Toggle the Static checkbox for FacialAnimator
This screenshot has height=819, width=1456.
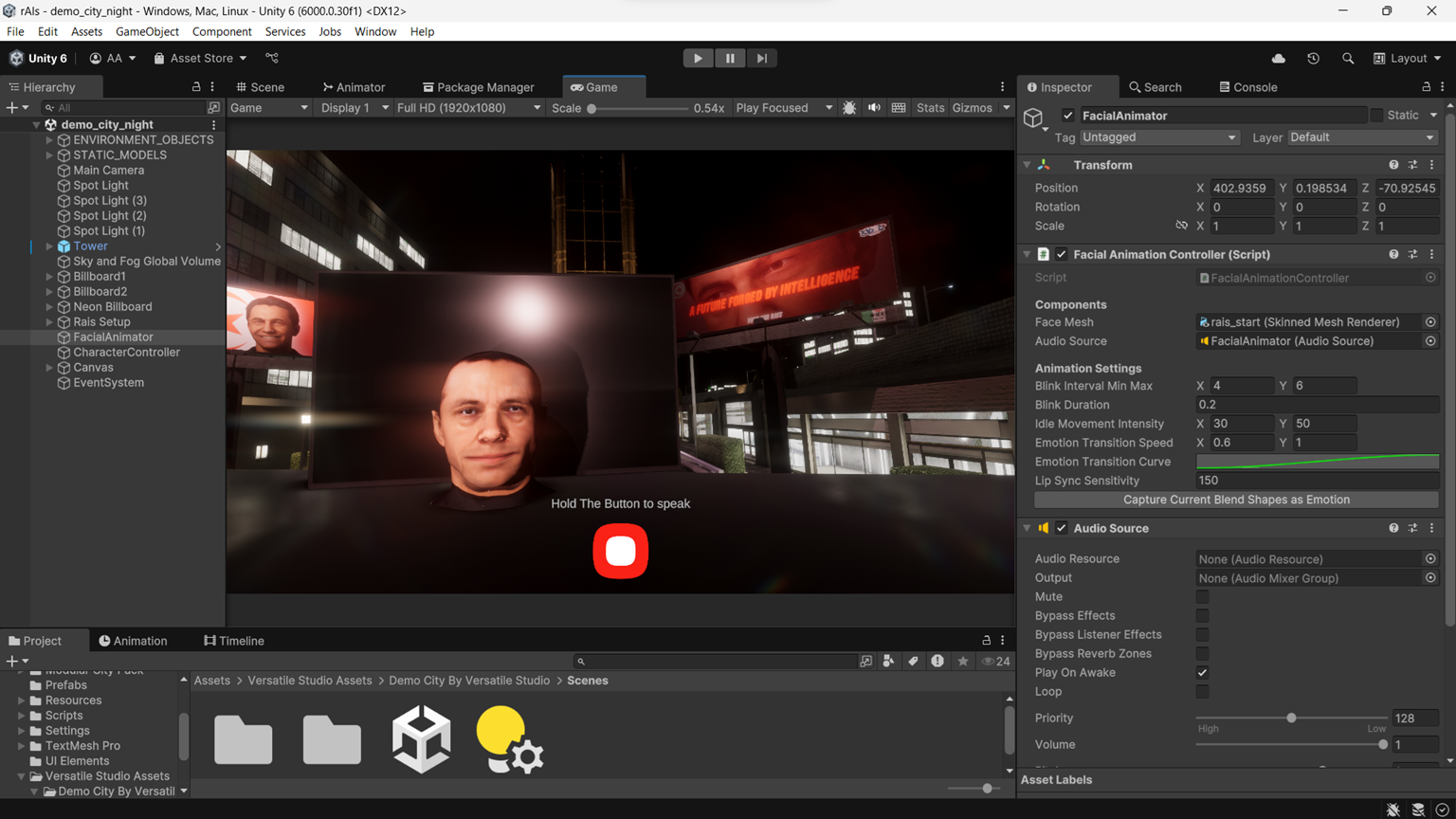tap(1376, 115)
